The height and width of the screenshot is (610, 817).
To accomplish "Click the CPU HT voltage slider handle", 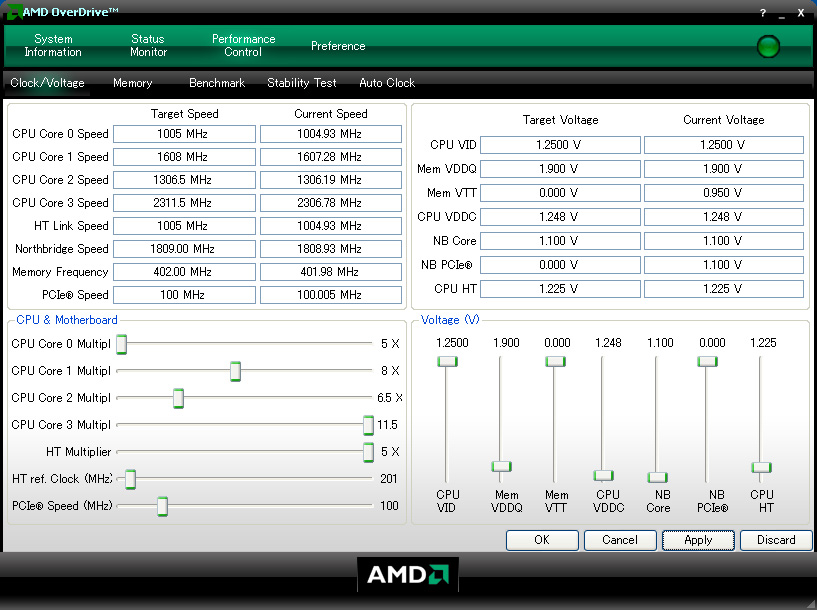I will 761,467.
